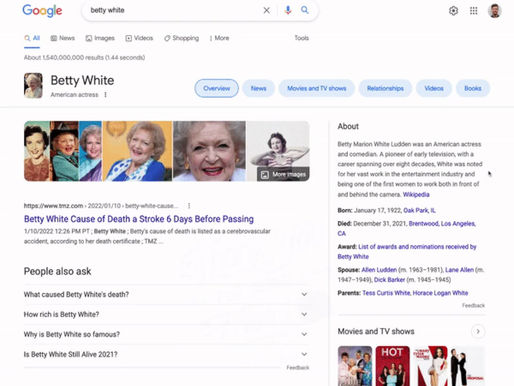Screen dimensions: 514x386
Task: Expand What caused Betty White's death?
Action: [167, 294]
